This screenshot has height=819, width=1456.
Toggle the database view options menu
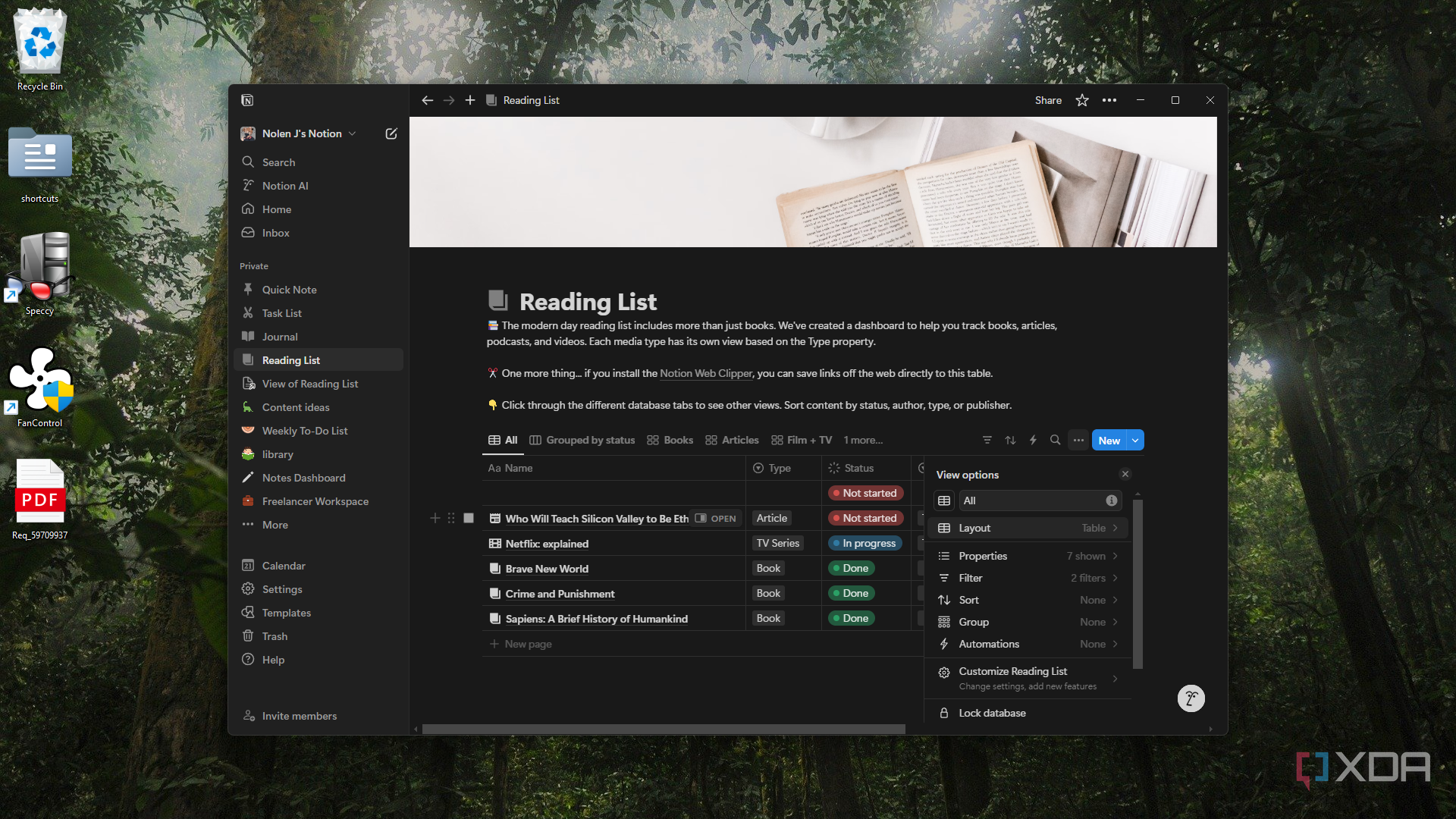click(x=1078, y=440)
